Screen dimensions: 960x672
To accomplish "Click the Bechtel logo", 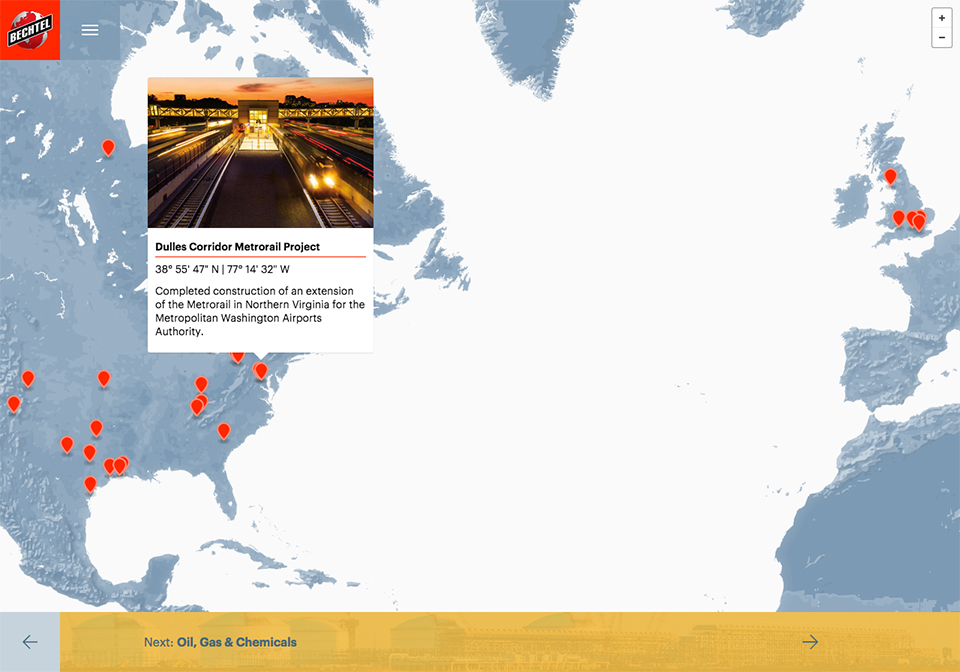I will 29,30.
